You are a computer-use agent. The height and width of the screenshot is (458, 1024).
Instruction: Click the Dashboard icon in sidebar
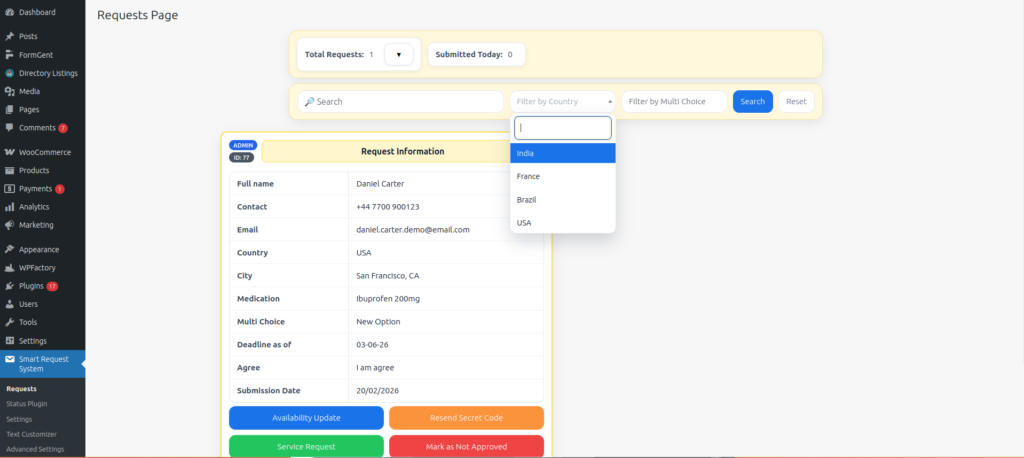(9, 12)
